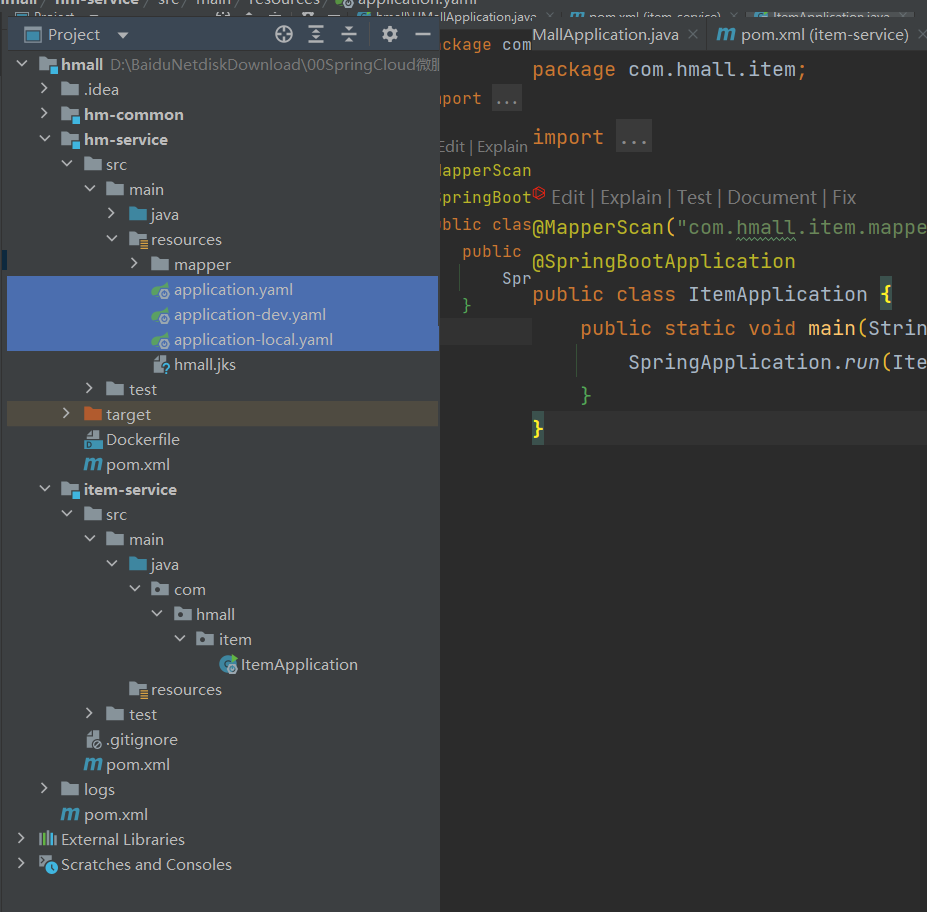
Task: Click the ItemApplication class icon
Action: (x=228, y=665)
